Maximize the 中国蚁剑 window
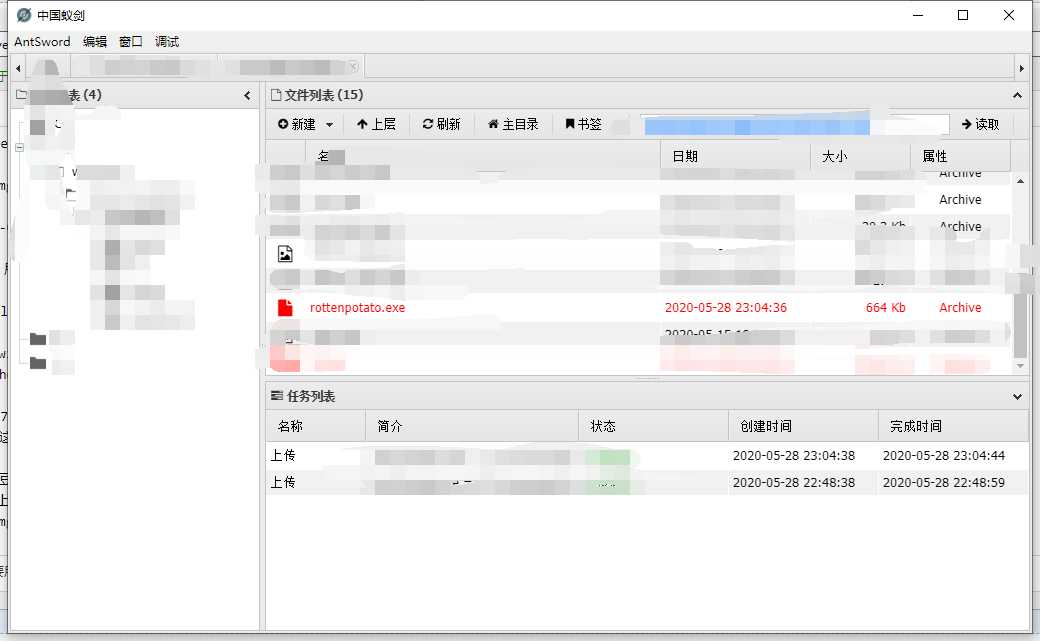The height and width of the screenshot is (641, 1040). 963,15
